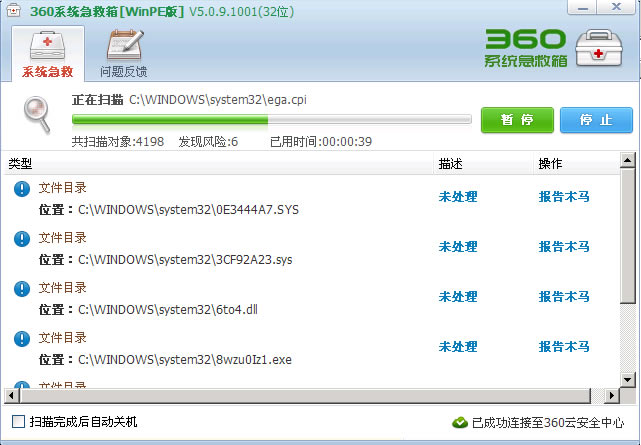Click warning icon for 3CF92A23.sys row
The width and height of the screenshot is (641, 445).
tap(22, 239)
